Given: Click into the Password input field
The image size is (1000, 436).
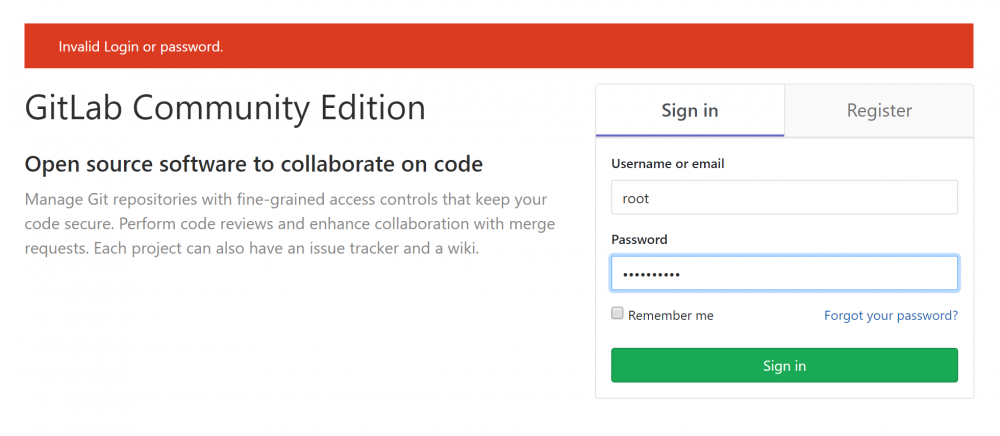Looking at the screenshot, I should coord(784,274).
